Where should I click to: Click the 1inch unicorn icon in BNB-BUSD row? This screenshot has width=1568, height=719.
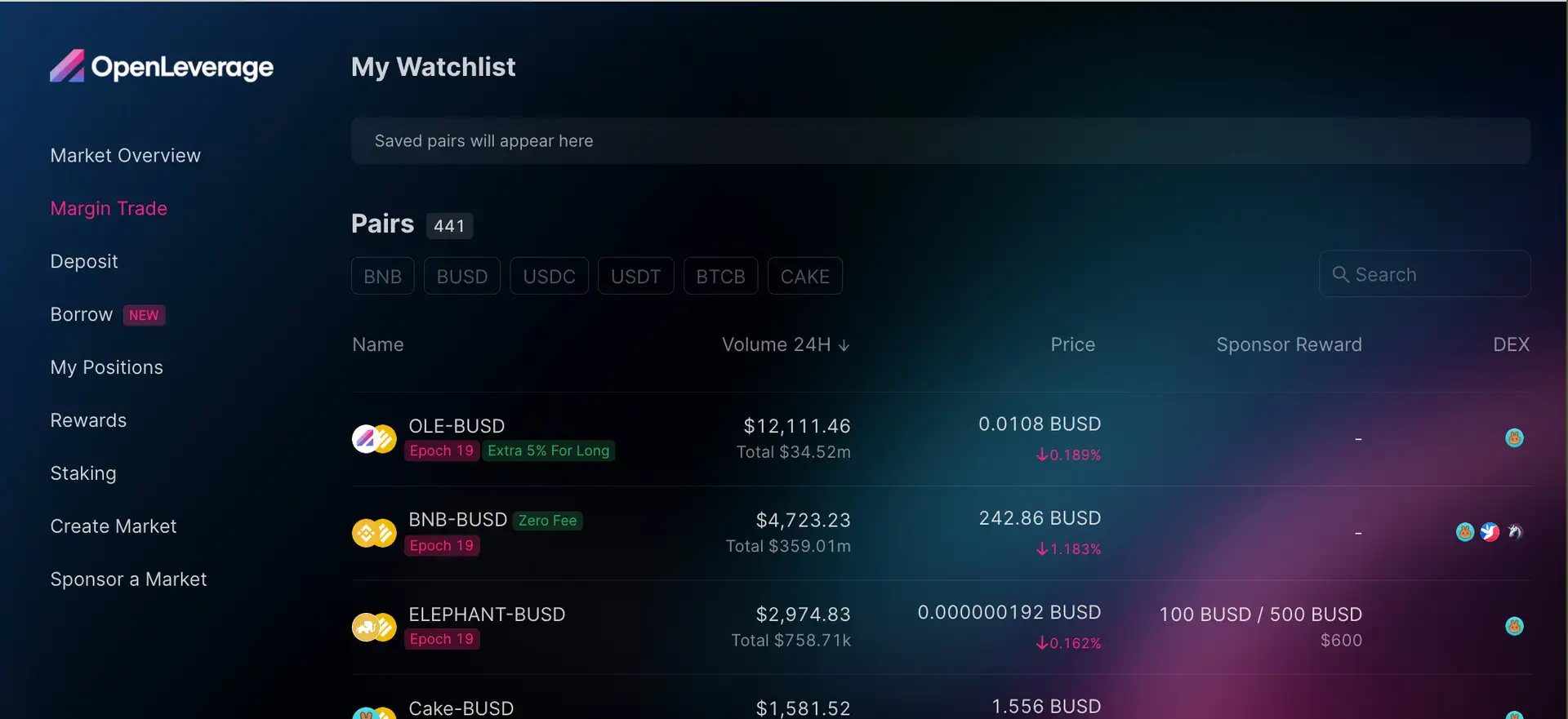click(x=1515, y=532)
